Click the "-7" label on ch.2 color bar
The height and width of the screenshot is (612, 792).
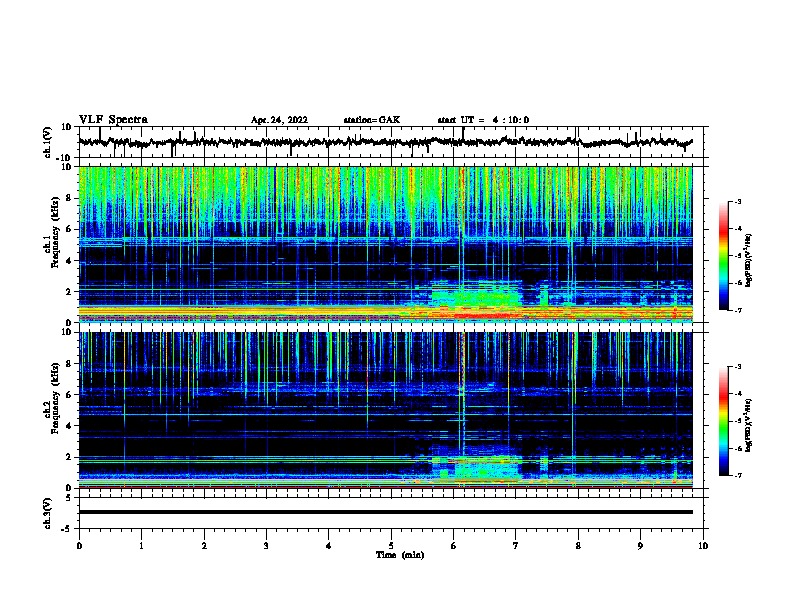coord(738,475)
